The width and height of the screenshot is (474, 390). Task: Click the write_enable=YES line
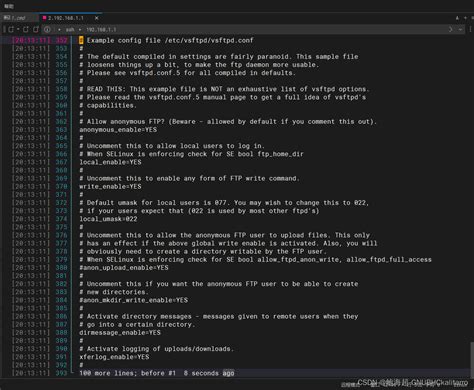click(110, 186)
